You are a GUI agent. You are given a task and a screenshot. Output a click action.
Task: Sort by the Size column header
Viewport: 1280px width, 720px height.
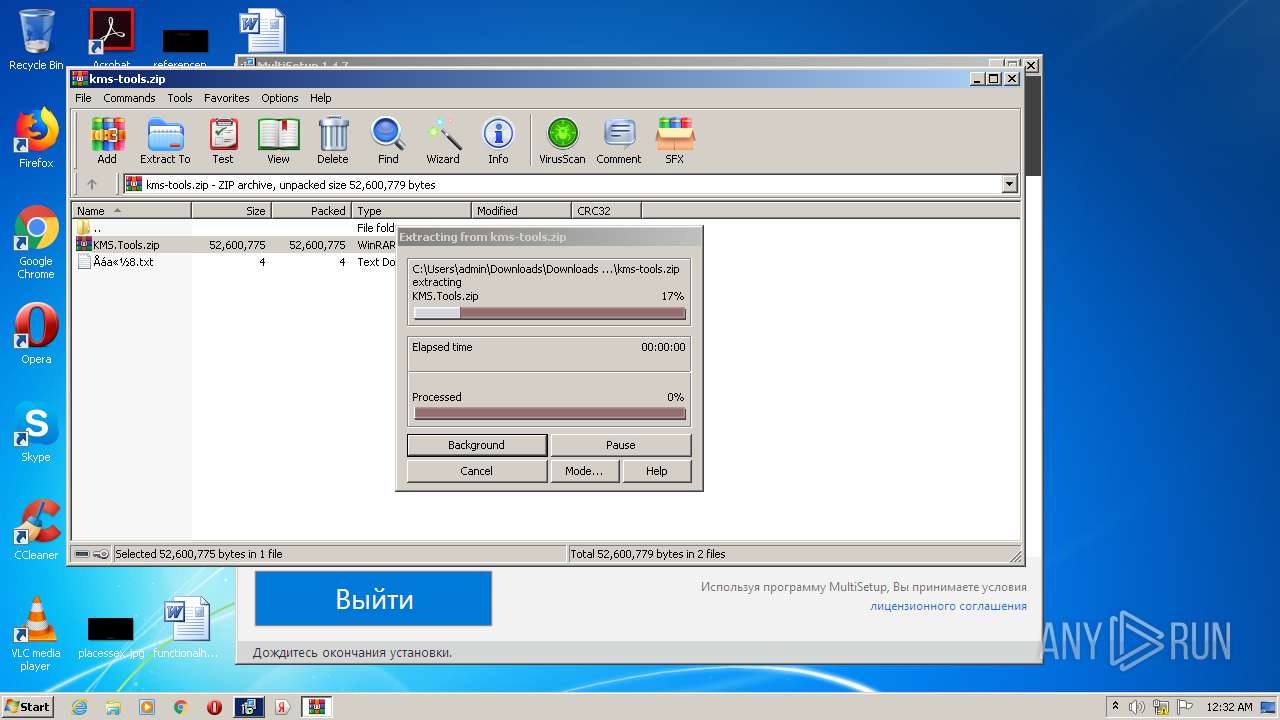(x=231, y=210)
